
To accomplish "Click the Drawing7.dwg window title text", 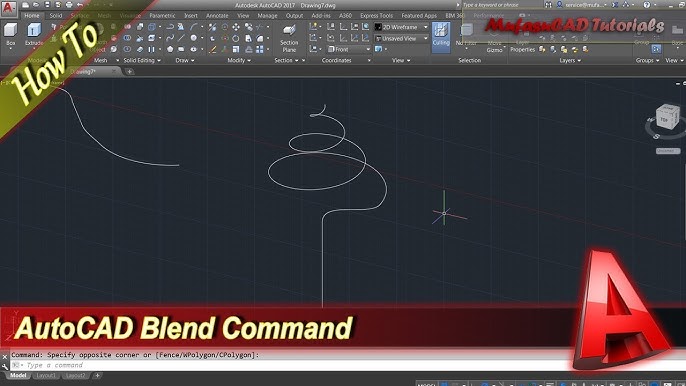I will [x=318, y=5].
